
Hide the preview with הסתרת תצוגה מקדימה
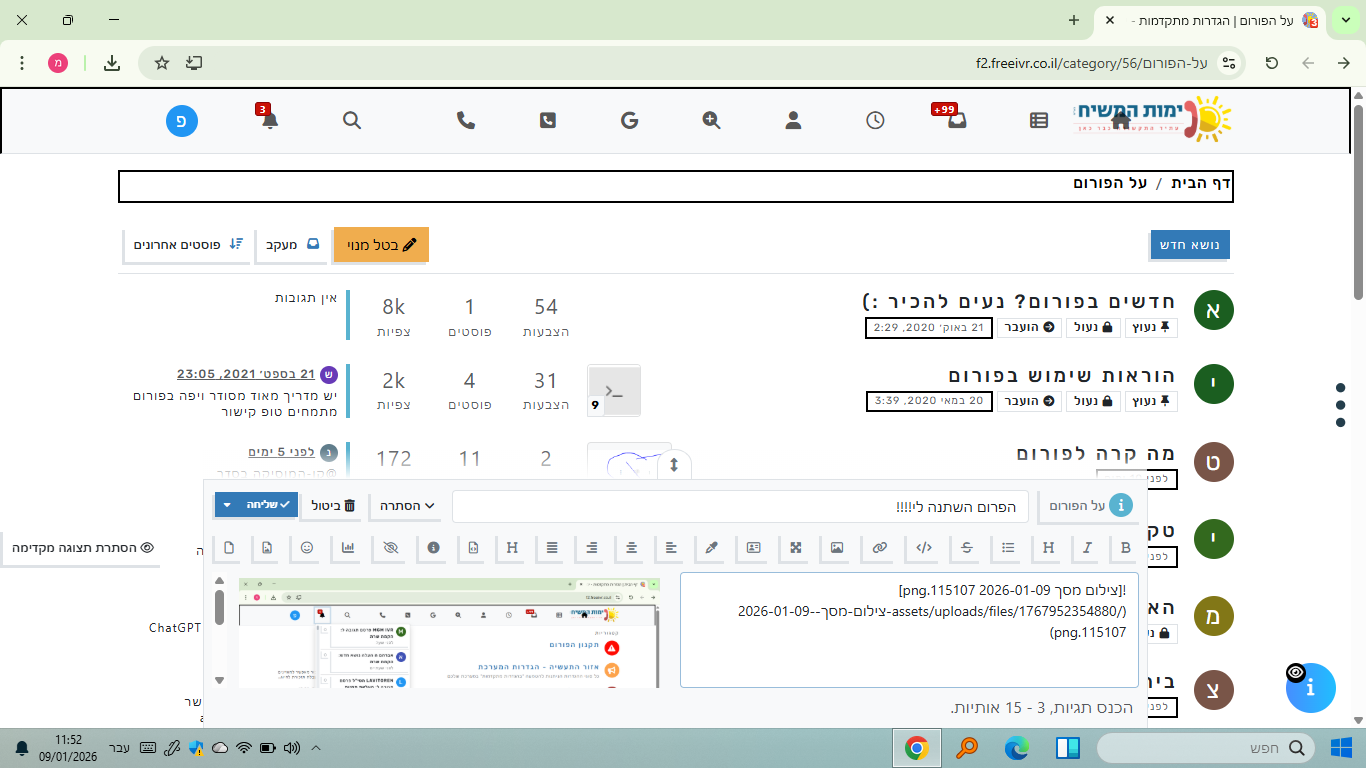click(x=83, y=548)
